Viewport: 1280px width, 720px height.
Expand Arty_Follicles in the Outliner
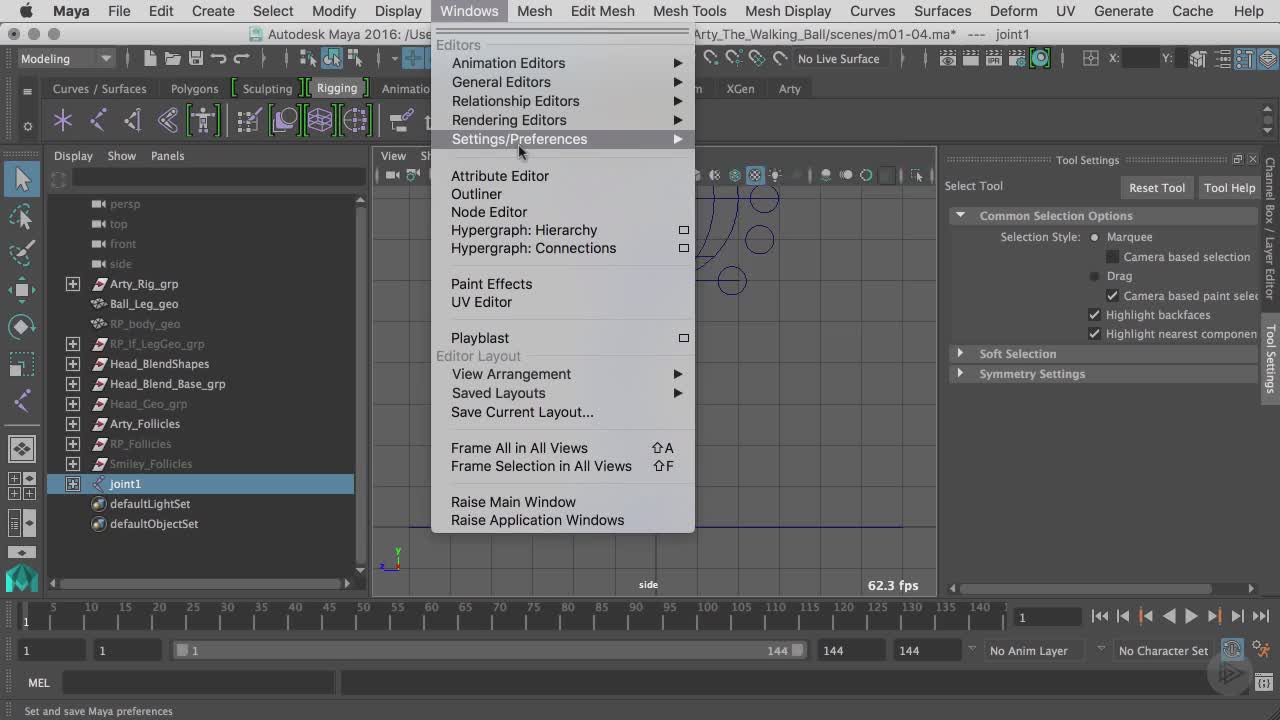(73, 424)
